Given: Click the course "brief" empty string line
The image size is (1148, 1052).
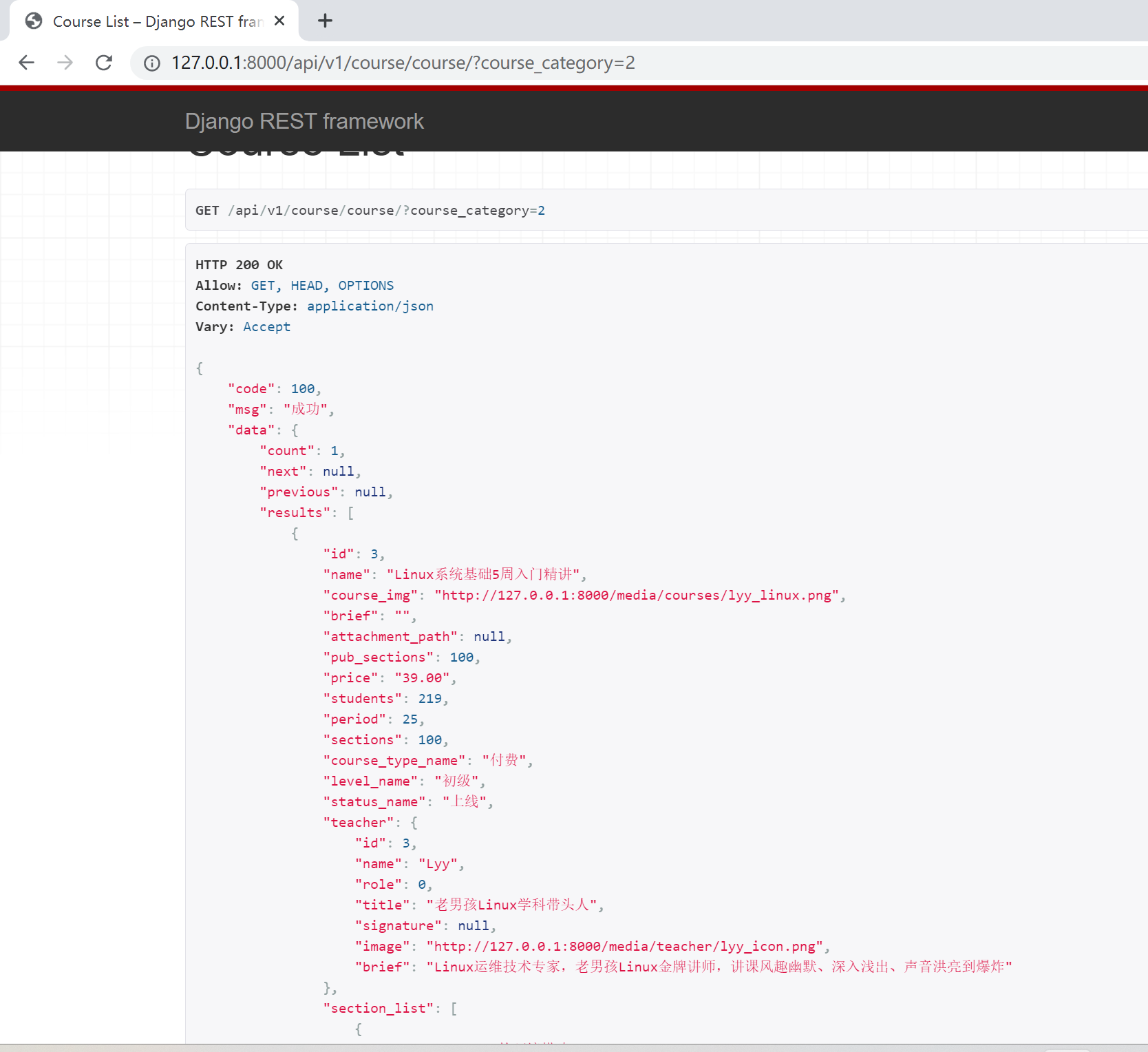Looking at the screenshot, I should [x=370, y=616].
